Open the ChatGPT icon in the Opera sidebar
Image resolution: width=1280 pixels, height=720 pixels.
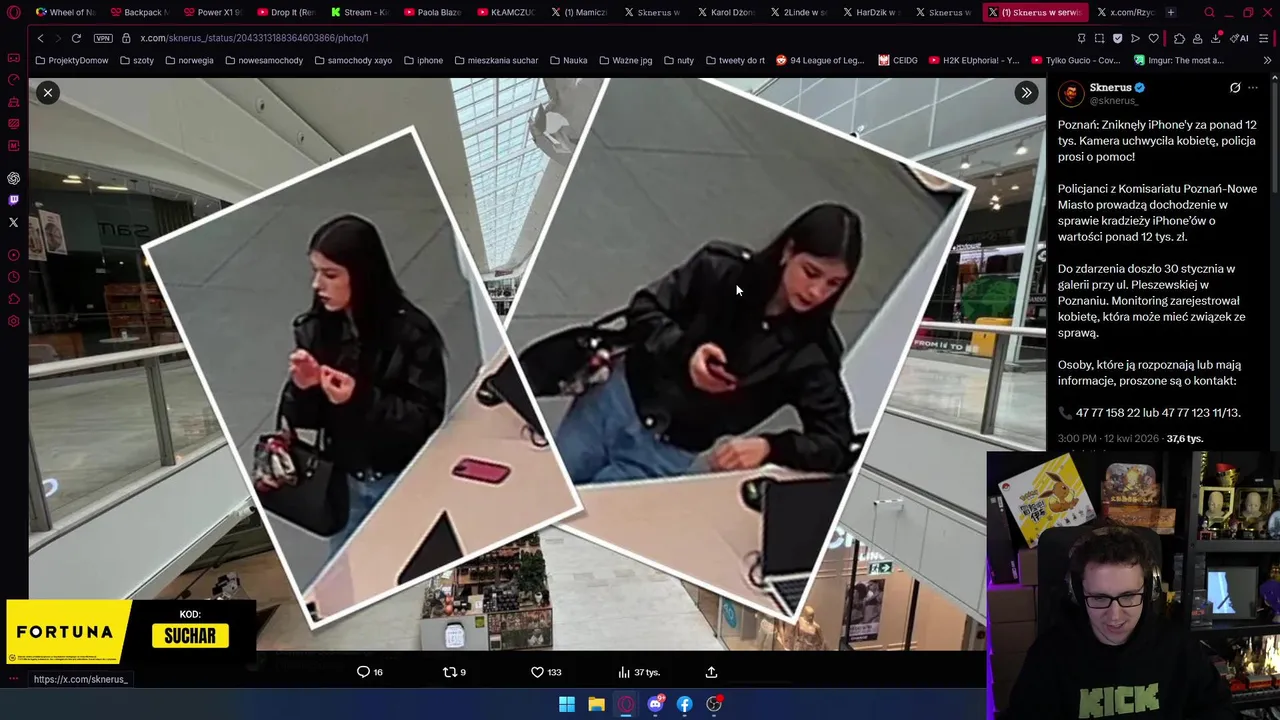click(x=13, y=178)
